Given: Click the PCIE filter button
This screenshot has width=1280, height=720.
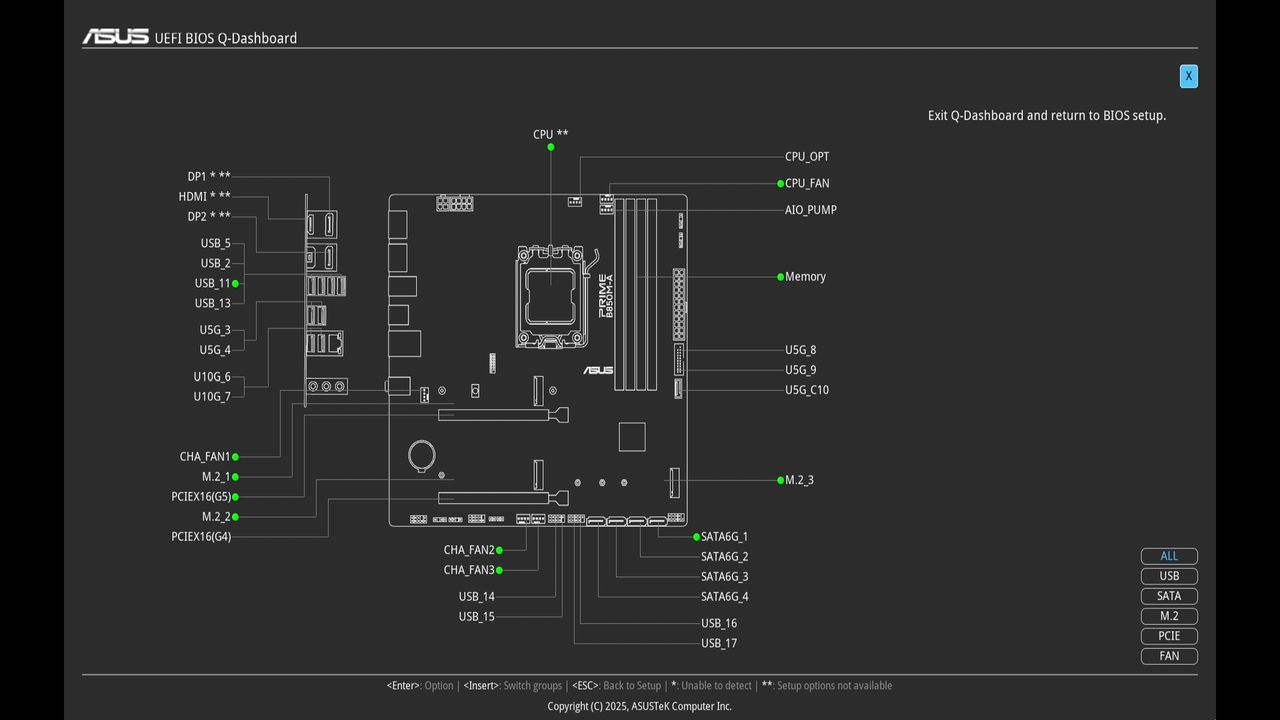Looking at the screenshot, I should click(1169, 636).
